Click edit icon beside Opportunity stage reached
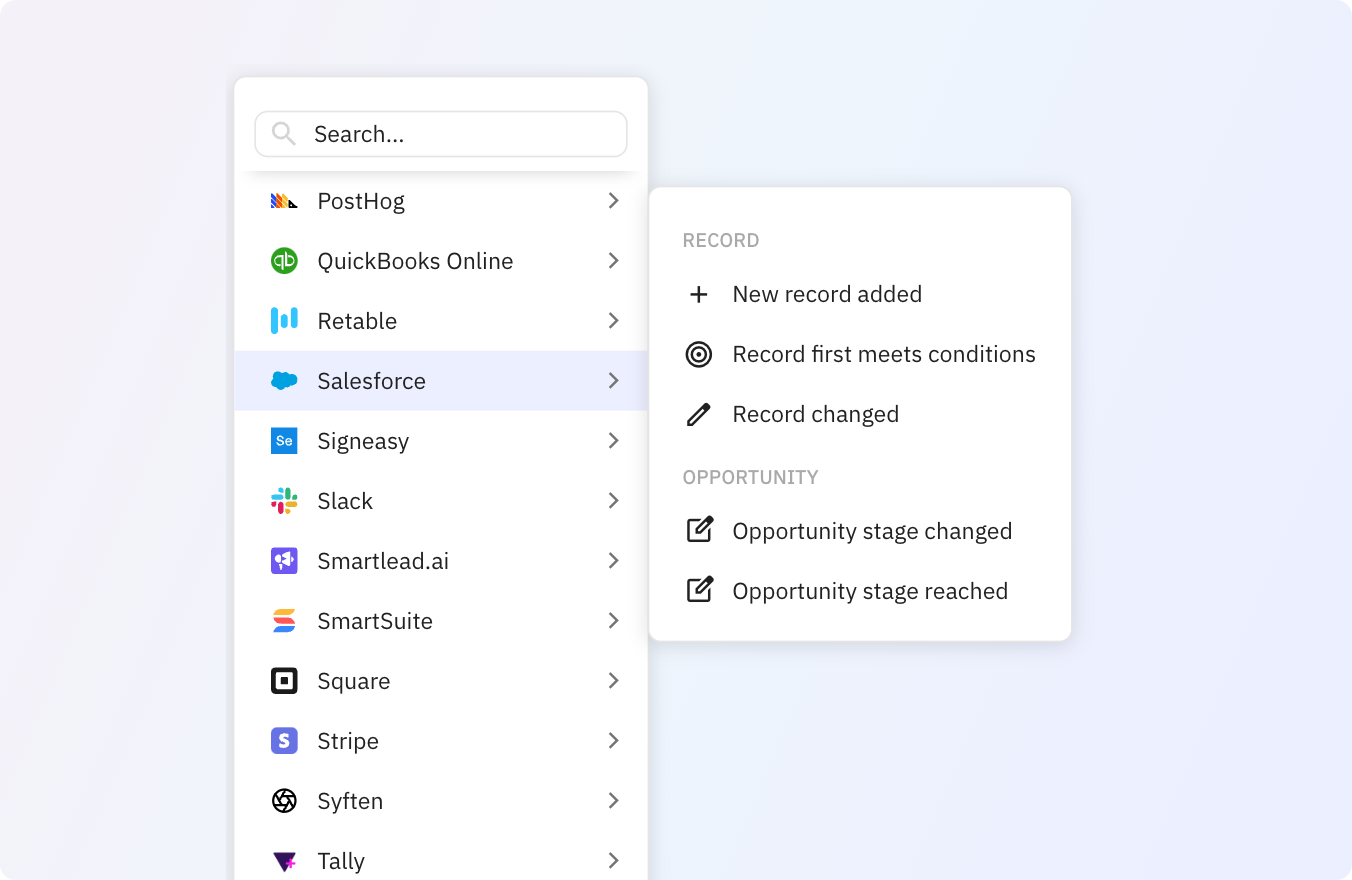Image resolution: width=1352 pixels, height=880 pixels. click(x=700, y=590)
